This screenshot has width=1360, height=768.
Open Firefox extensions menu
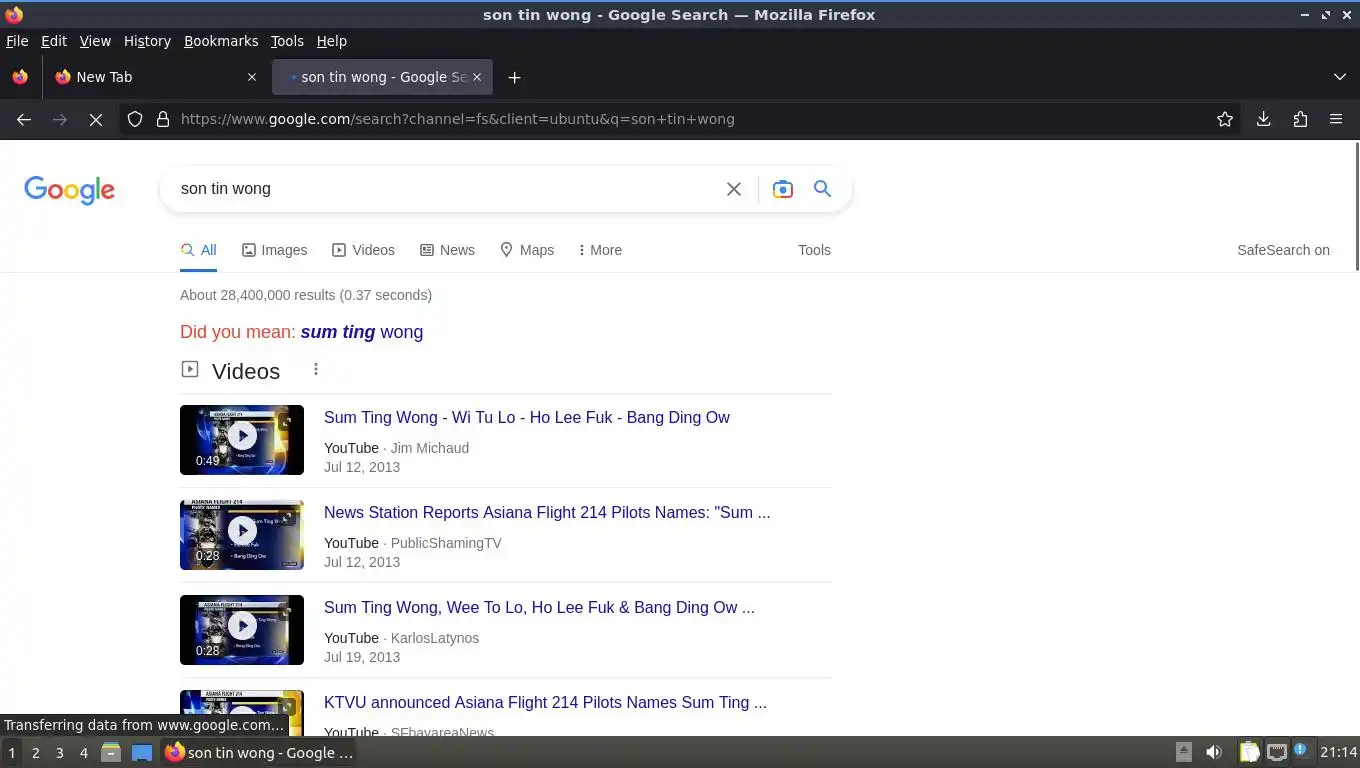(1300, 119)
